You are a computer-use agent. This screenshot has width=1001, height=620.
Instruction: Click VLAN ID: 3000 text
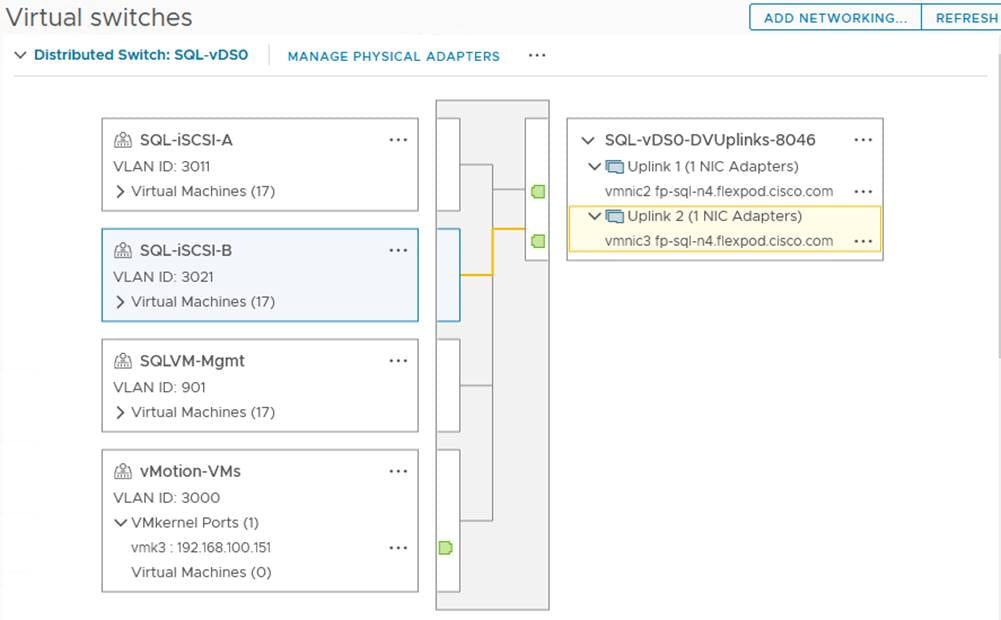point(167,498)
